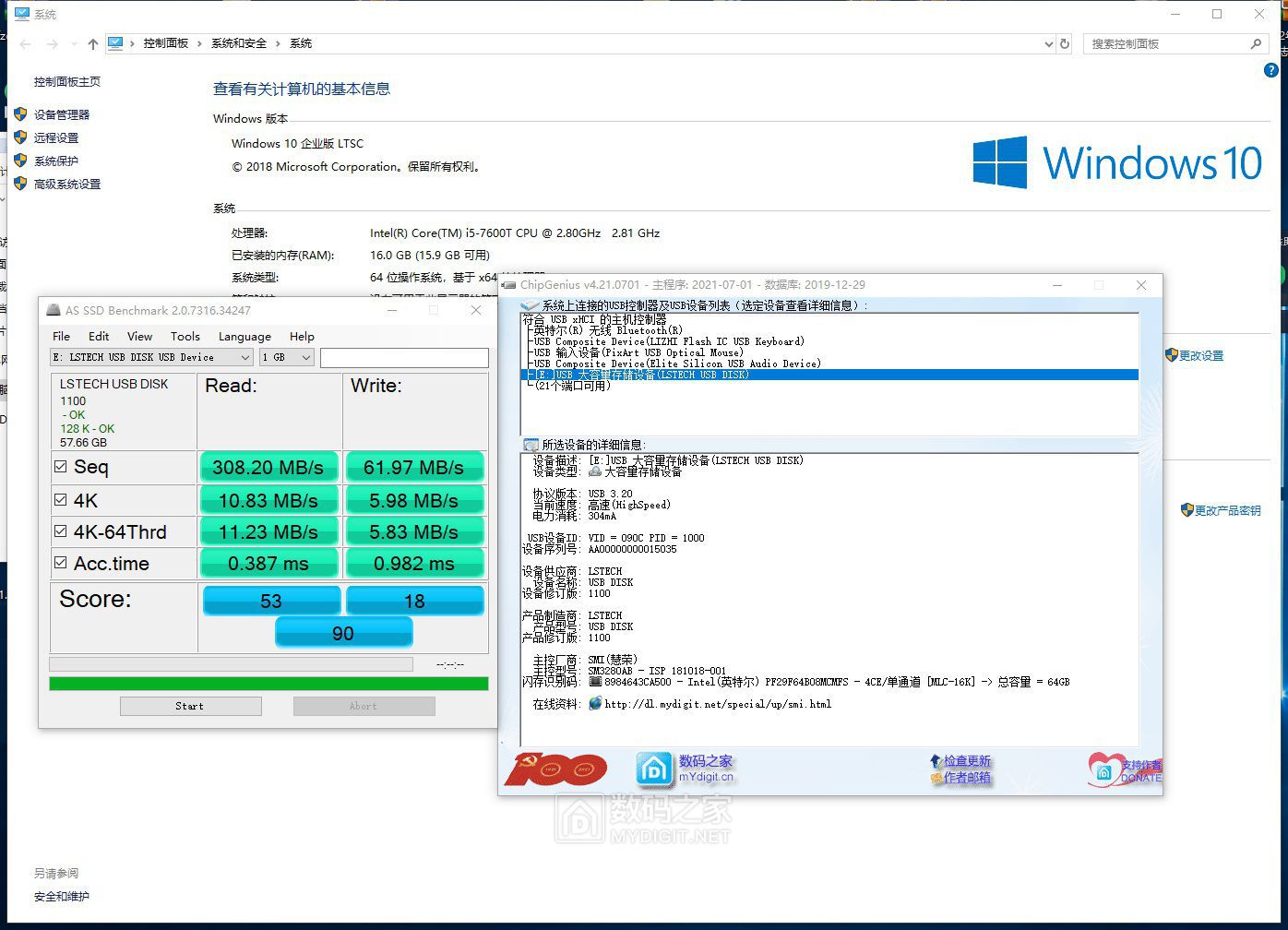The image size is (1288, 930).
Task: Click globe icon beside 在线资料 link
Action: [x=595, y=703]
